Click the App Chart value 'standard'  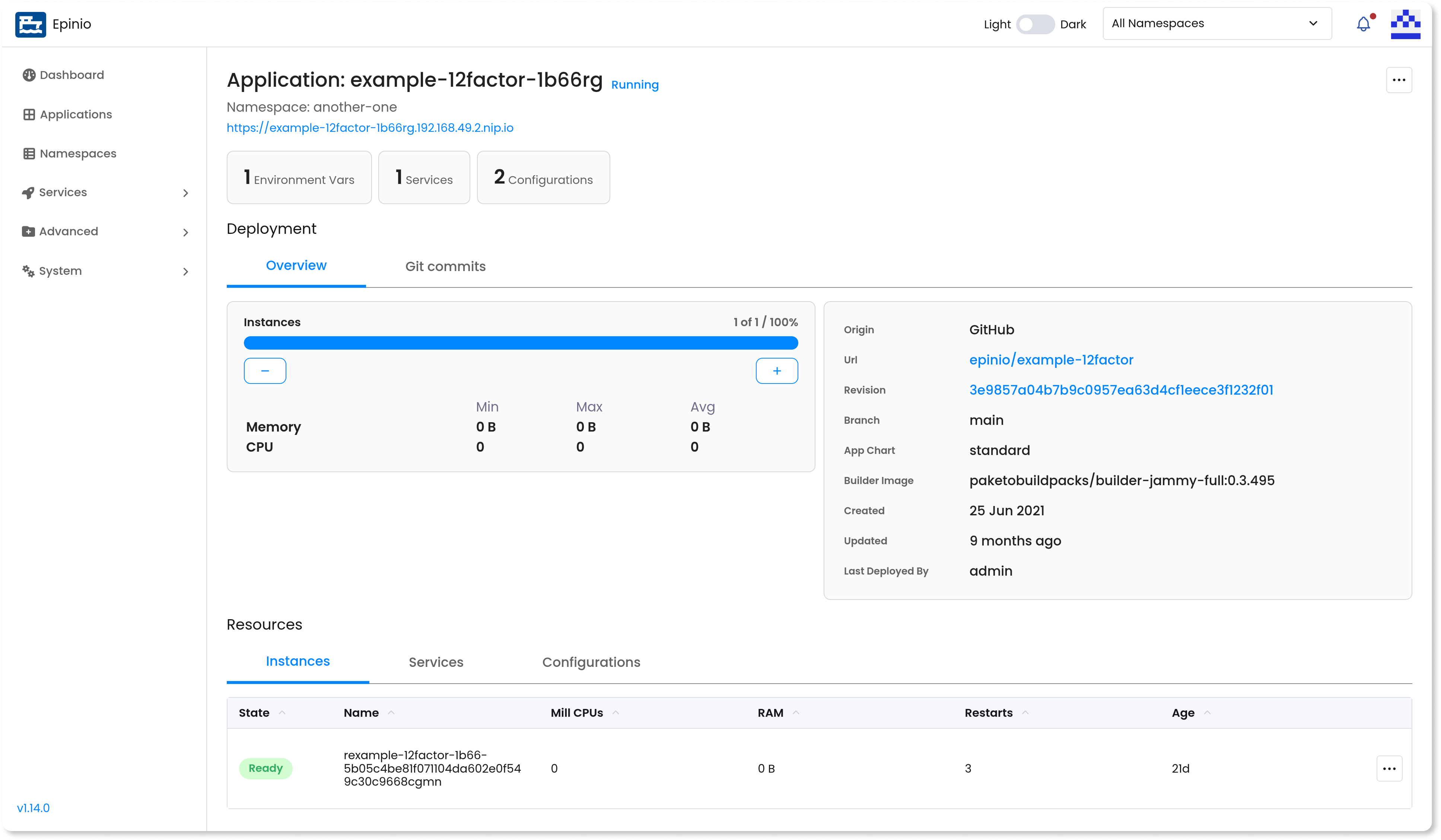click(999, 451)
